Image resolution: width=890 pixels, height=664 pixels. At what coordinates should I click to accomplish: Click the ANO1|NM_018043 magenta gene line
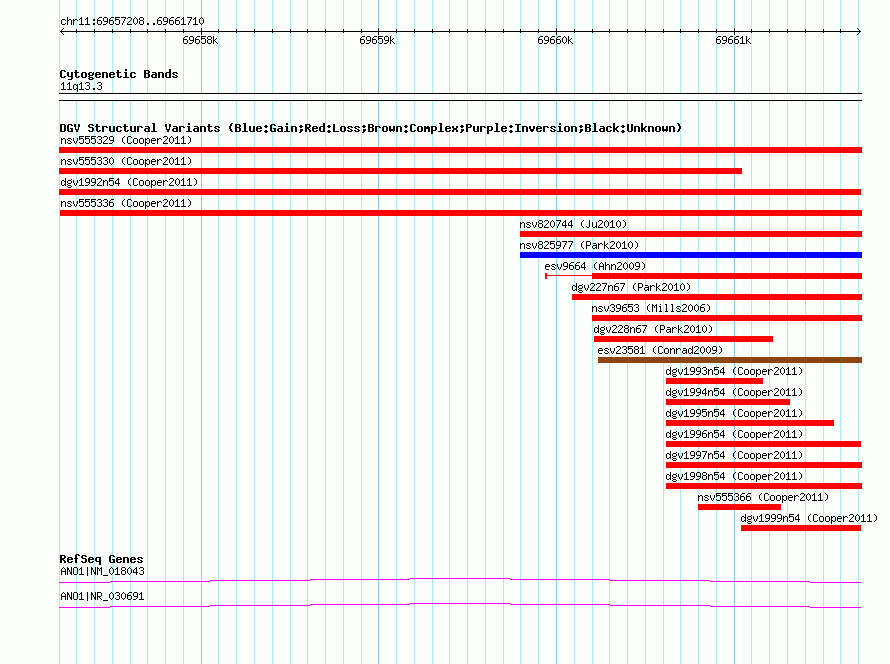460,580
